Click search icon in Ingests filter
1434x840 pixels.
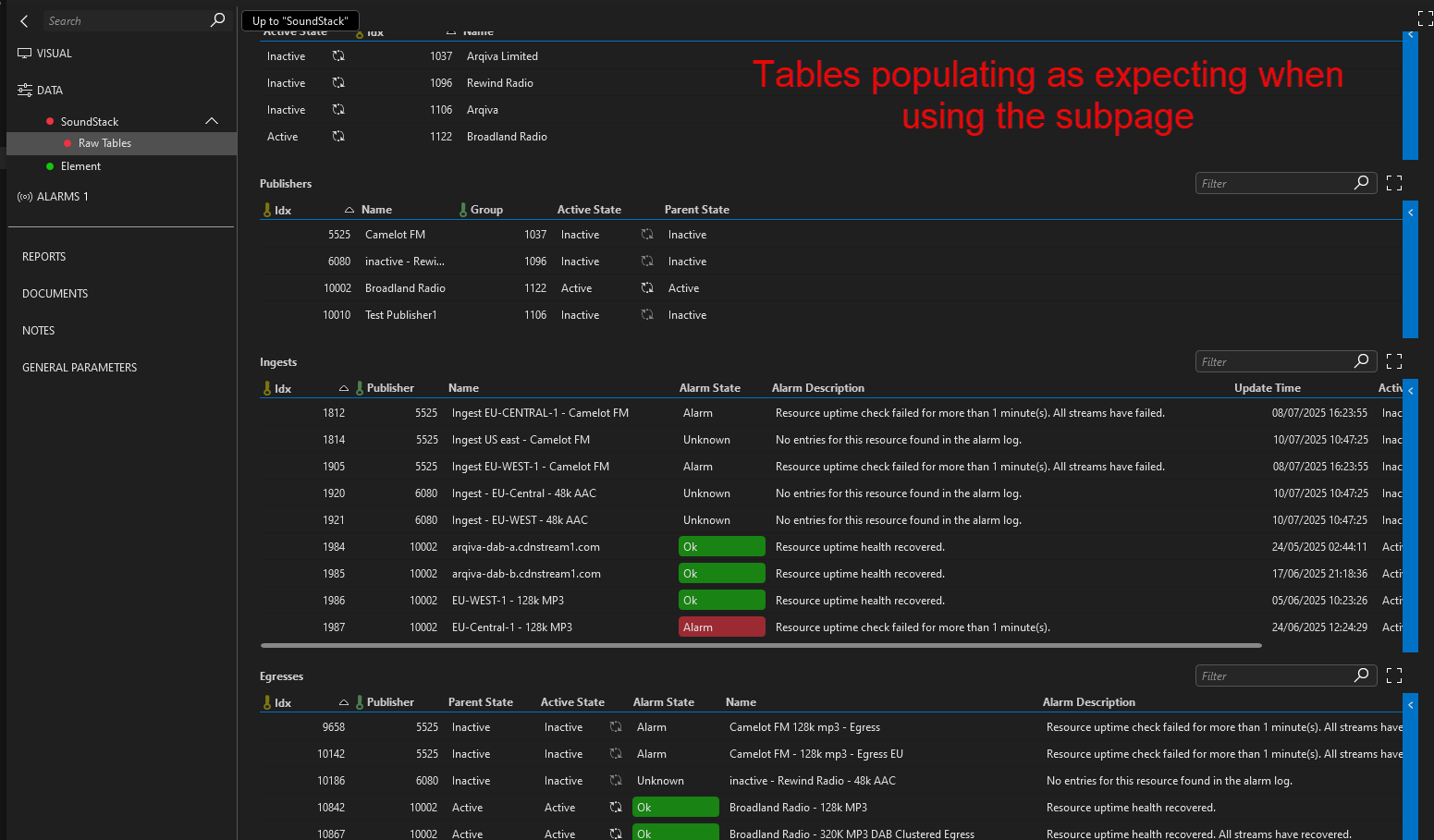[1361, 361]
